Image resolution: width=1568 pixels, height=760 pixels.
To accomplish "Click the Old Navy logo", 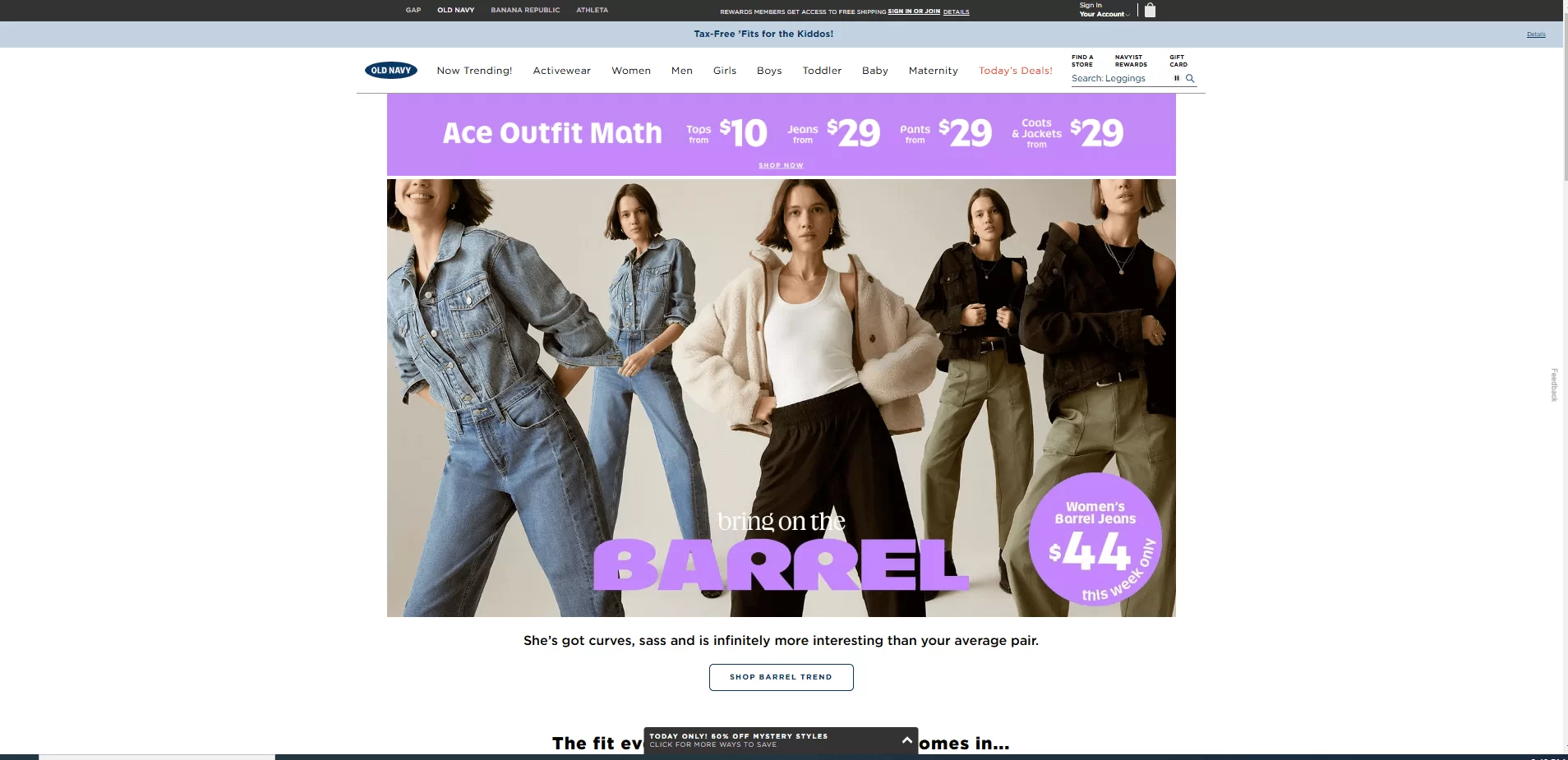I will pos(391,71).
